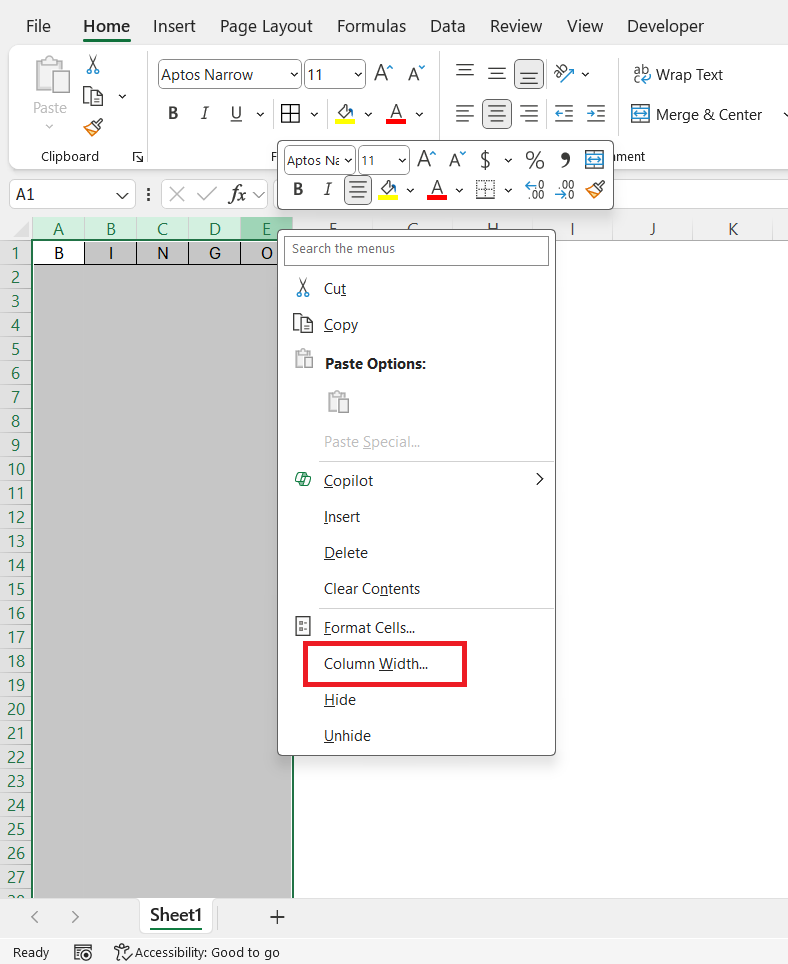Decrease decimal in mini toolbar
Image resolution: width=788 pixels, height=964 pixels.
[565, 189]
